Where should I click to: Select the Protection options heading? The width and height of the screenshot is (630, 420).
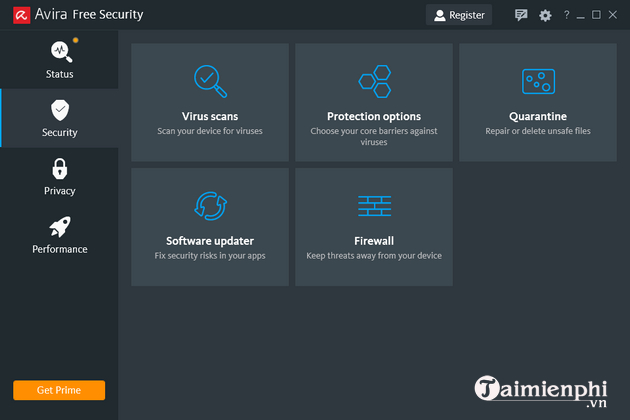click(374, 117)
